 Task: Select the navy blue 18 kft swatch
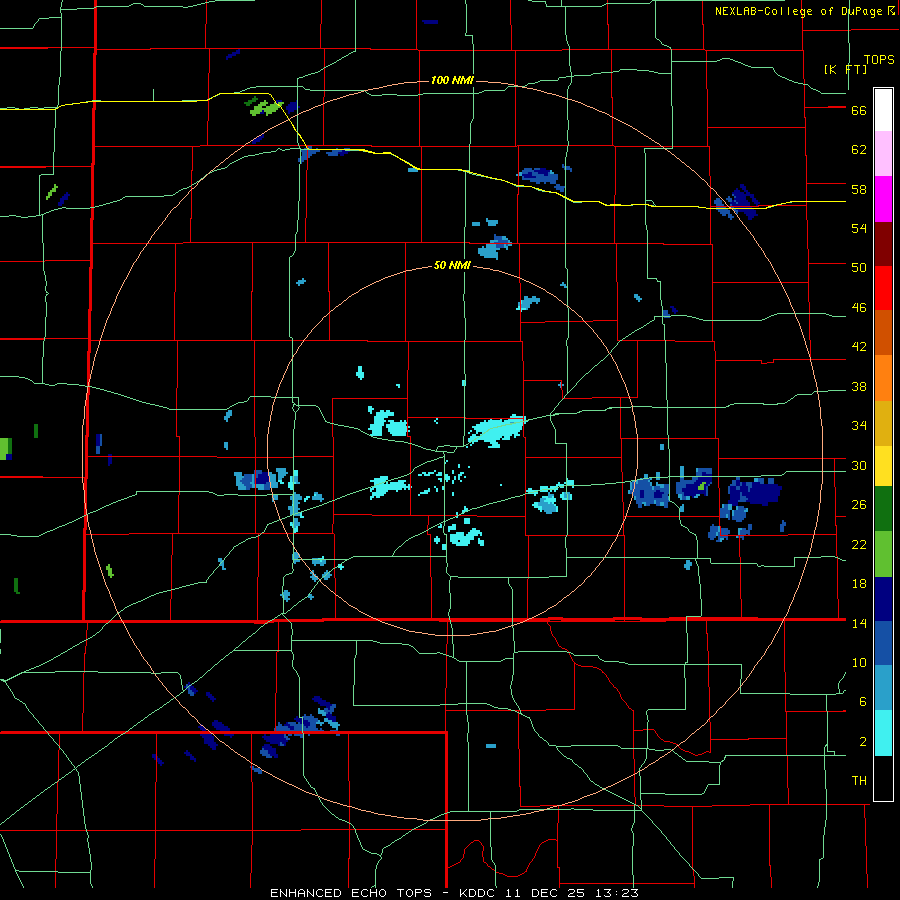pos(883,599)
